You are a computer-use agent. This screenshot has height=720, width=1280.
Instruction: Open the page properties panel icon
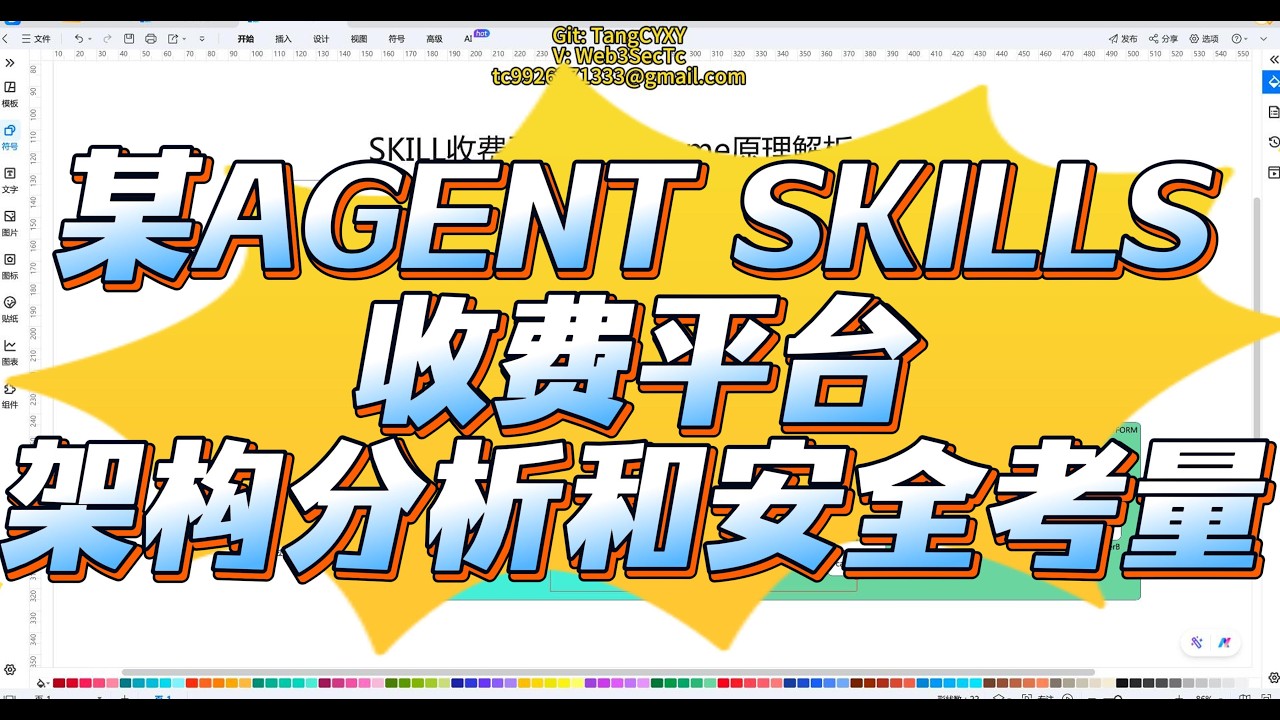pyautogui.click(x=1273, y=112)
